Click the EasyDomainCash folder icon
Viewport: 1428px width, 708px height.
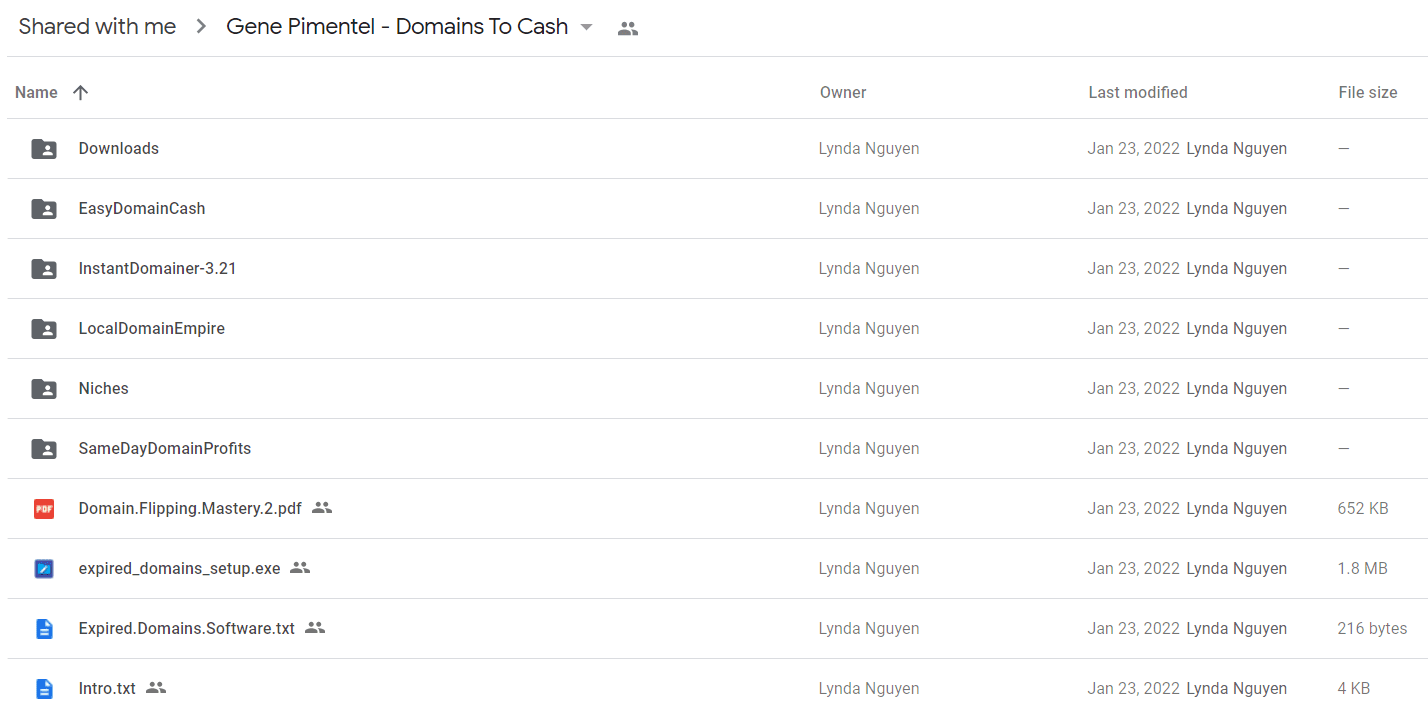point(44,209)
